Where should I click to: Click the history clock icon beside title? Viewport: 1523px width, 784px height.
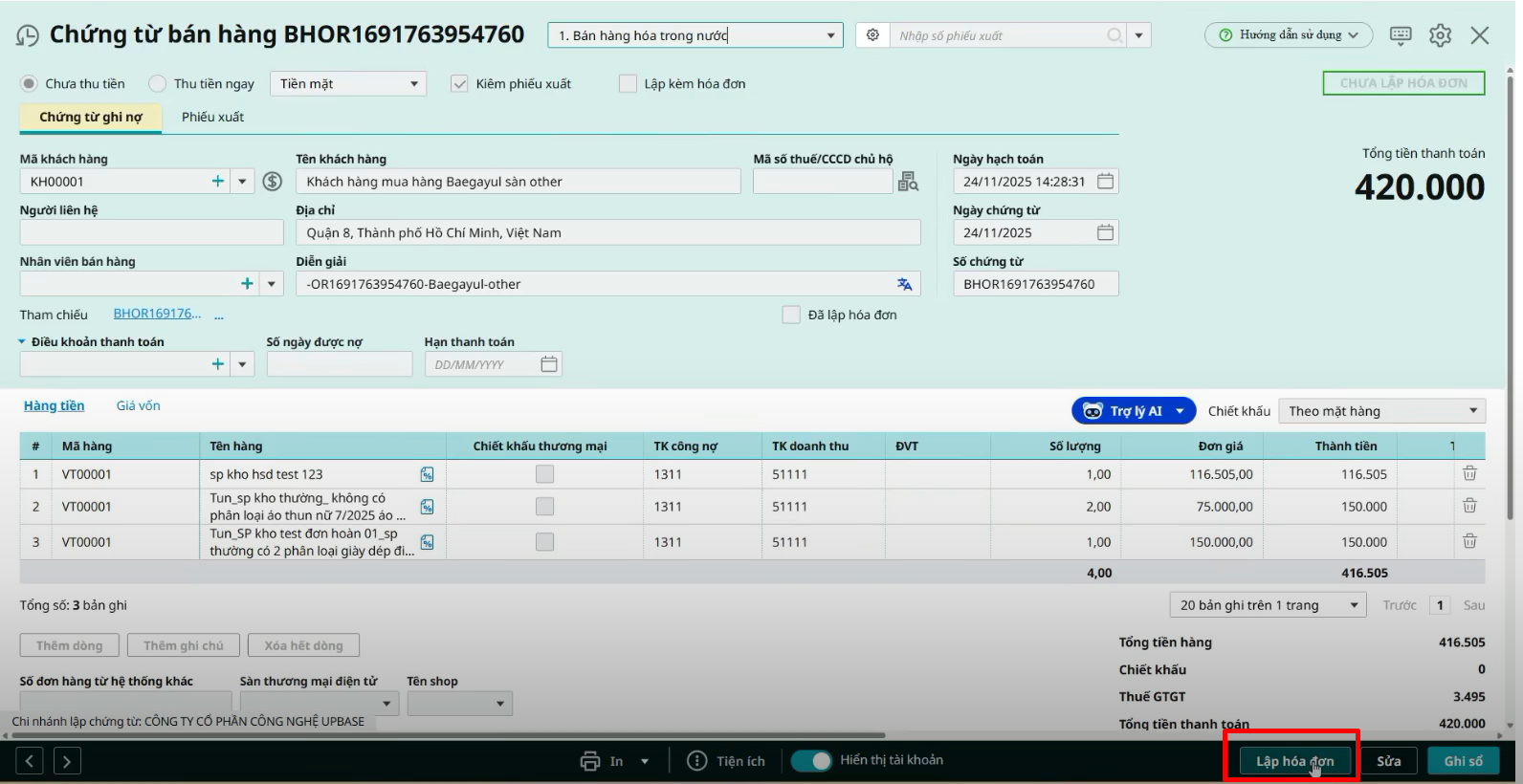[28, 36]
